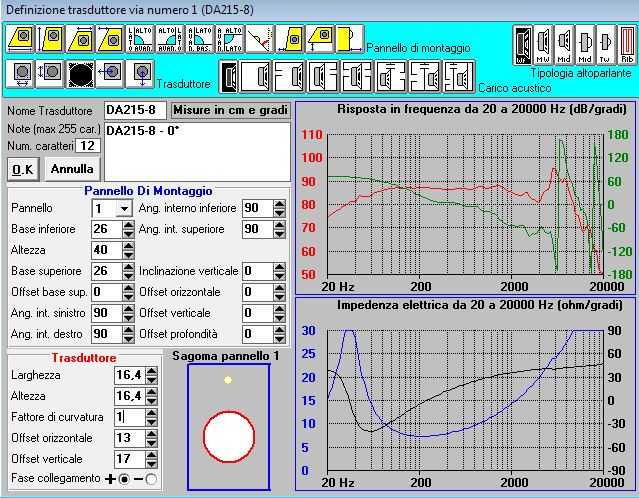This screenshot has height=498, width=639.
Task: Cancel with the Annulla button
Action: coord(72,169)
